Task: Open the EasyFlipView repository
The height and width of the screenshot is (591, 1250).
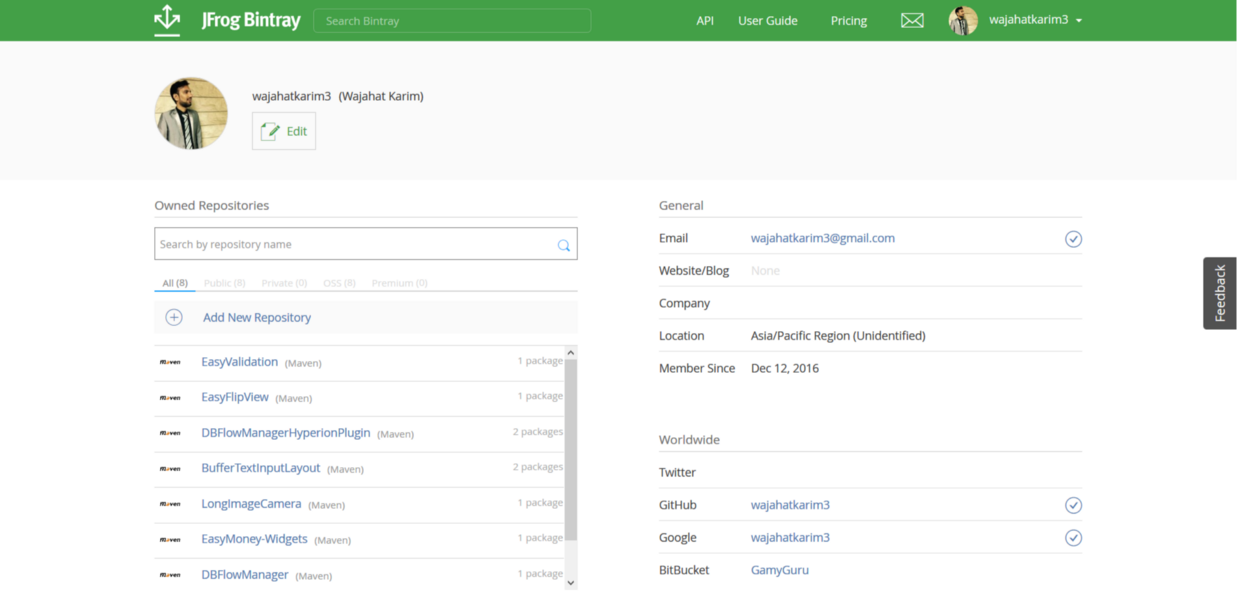Action: [x=235, y=397]
